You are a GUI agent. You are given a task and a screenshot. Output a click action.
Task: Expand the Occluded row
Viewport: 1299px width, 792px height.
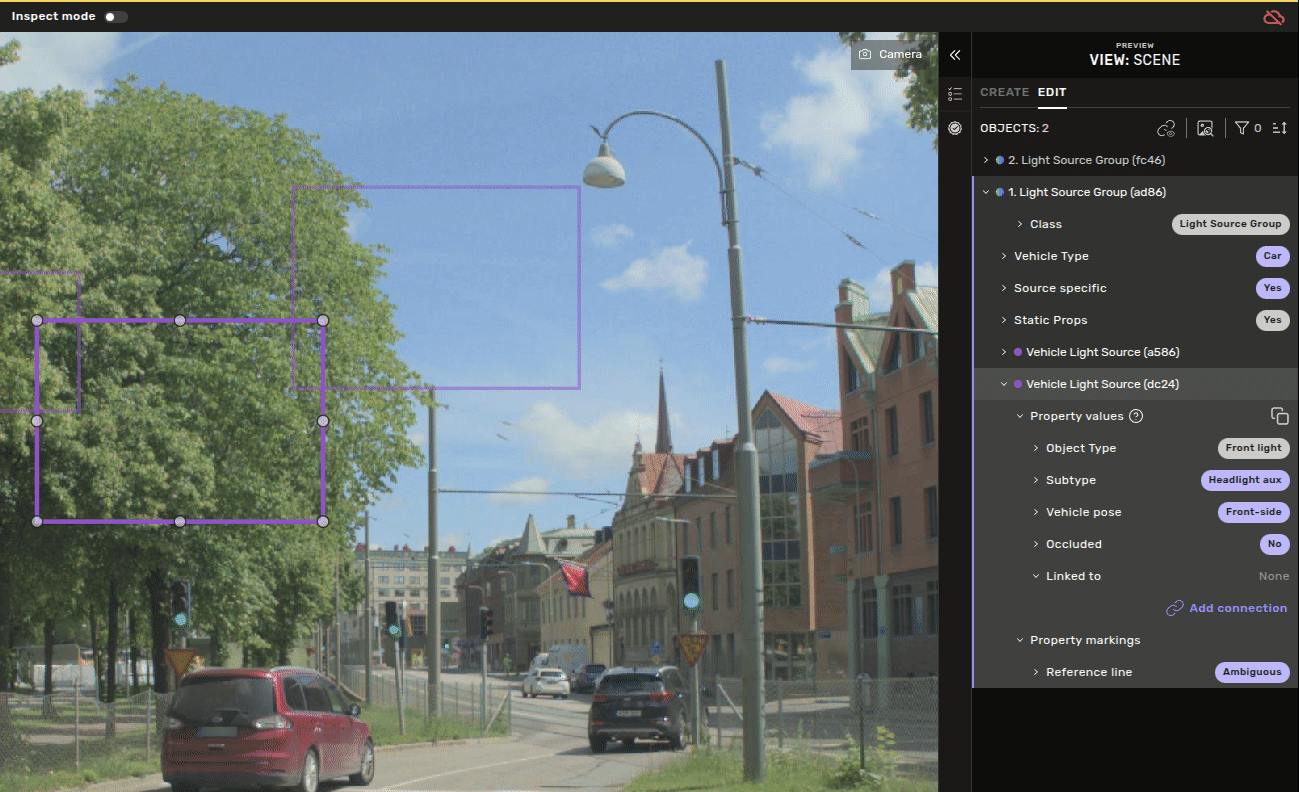1036,544
